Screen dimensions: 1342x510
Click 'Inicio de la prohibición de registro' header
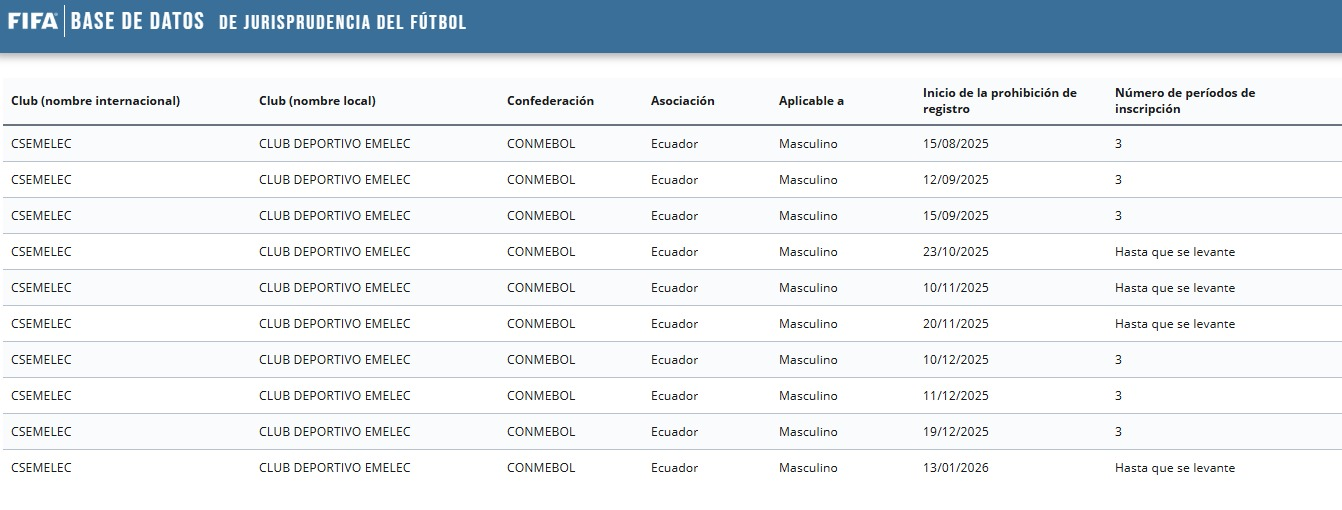click(x=999, y=101)
